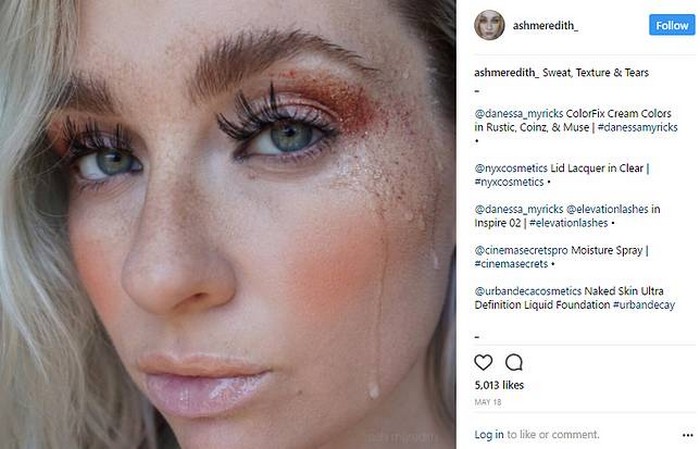The image size is (700, 449).
Task: Open ashmeredith_ username in header
Action: click(x=545, y=26)
